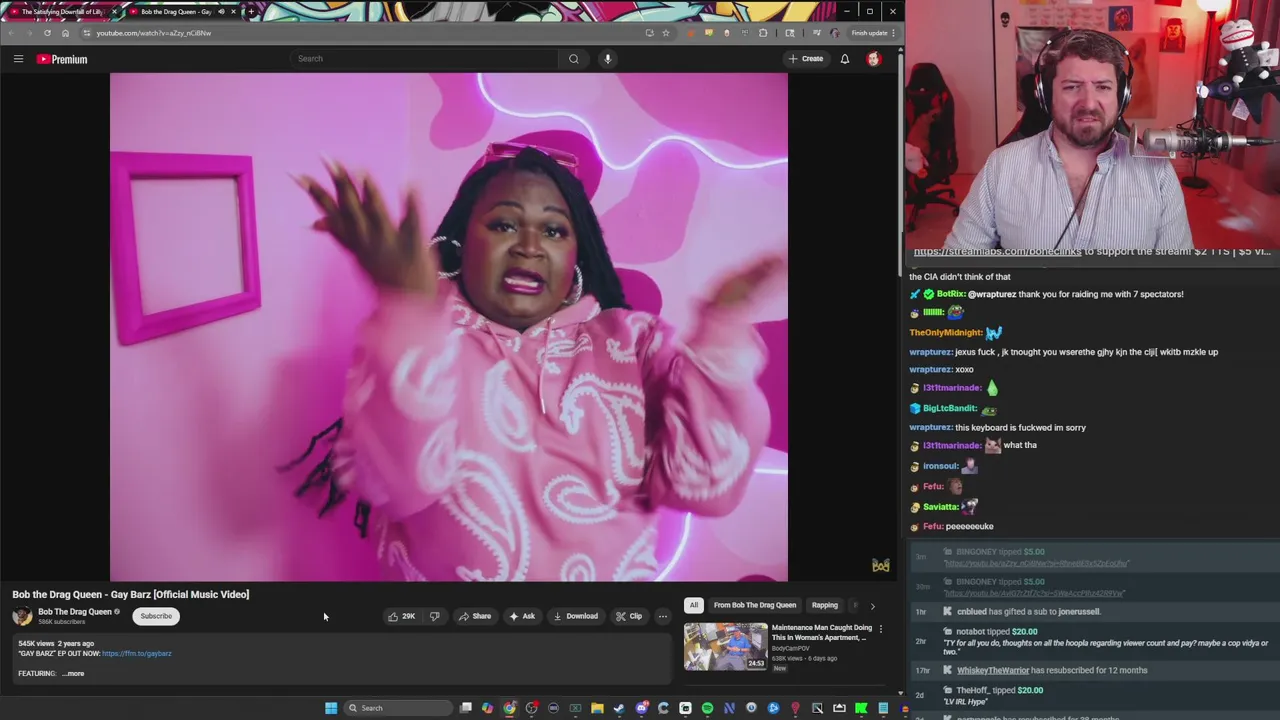Like the video showing 29K

401,616
